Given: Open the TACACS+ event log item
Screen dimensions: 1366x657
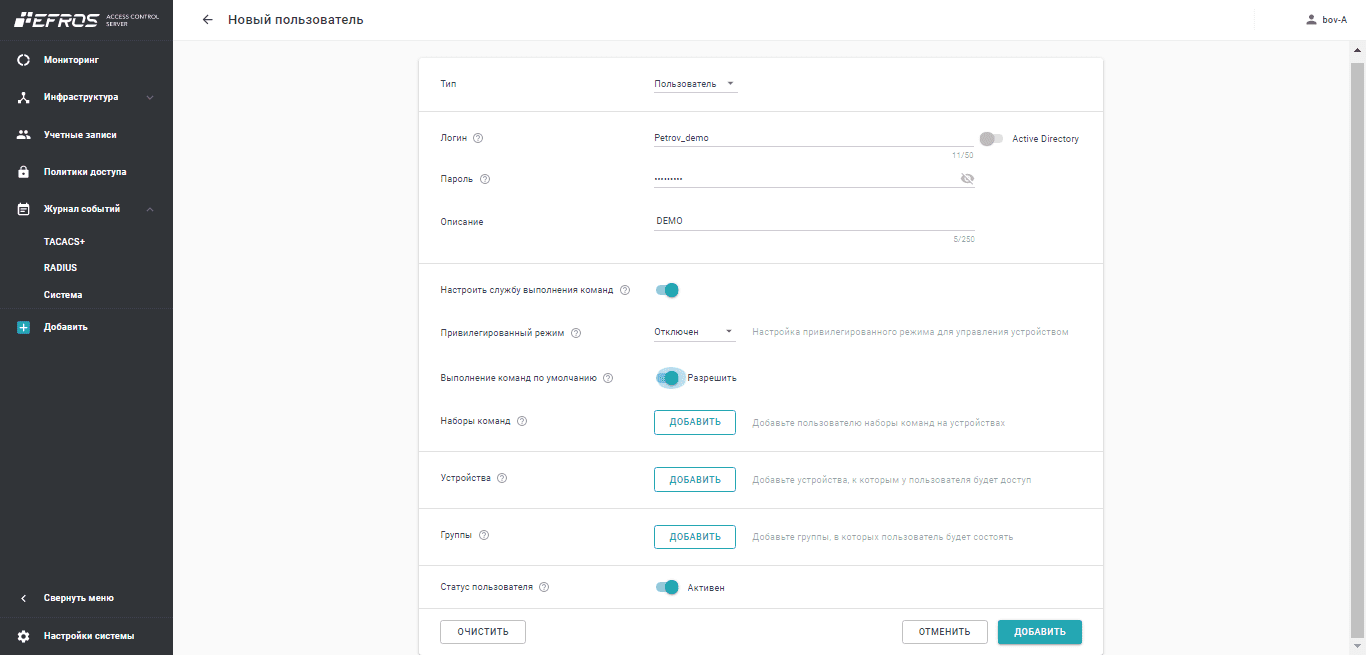Looking at the screenshot, I should pyautogui.click(x=64, y=242).
